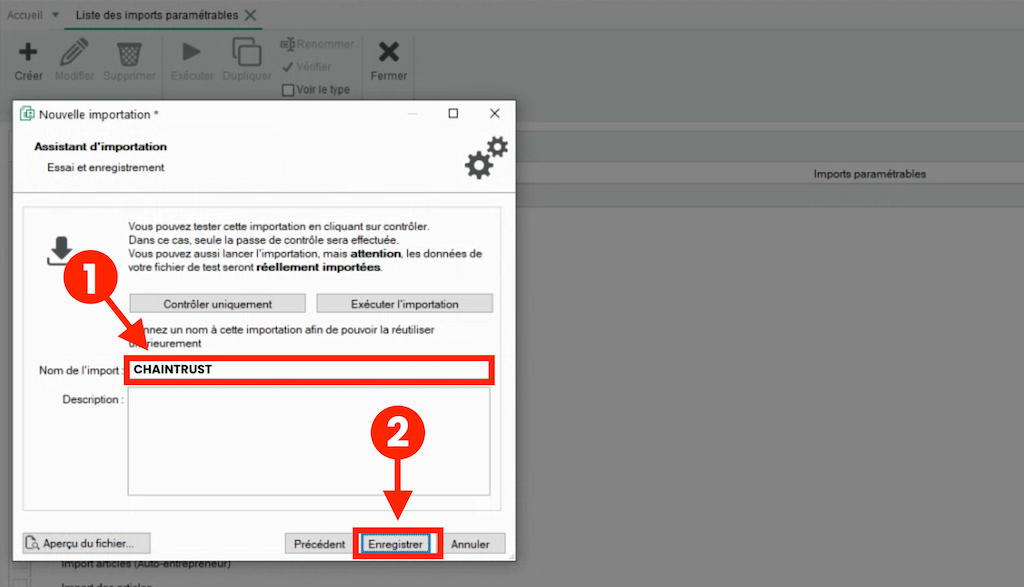This screenshot has width=1024, height=587.
Task: Click the Renommer toolbar item
Action: pyautogui.click(x=317, y=44)
